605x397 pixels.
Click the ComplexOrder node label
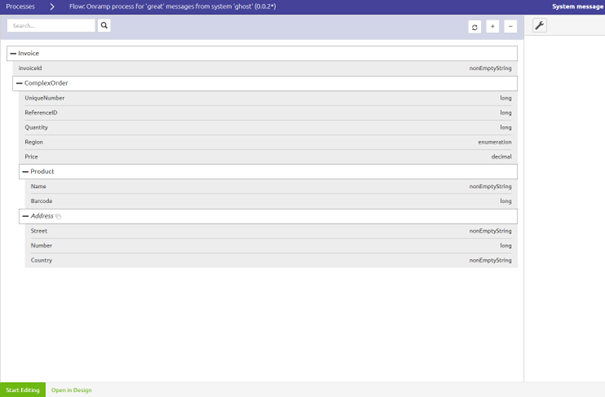point(46,83)
